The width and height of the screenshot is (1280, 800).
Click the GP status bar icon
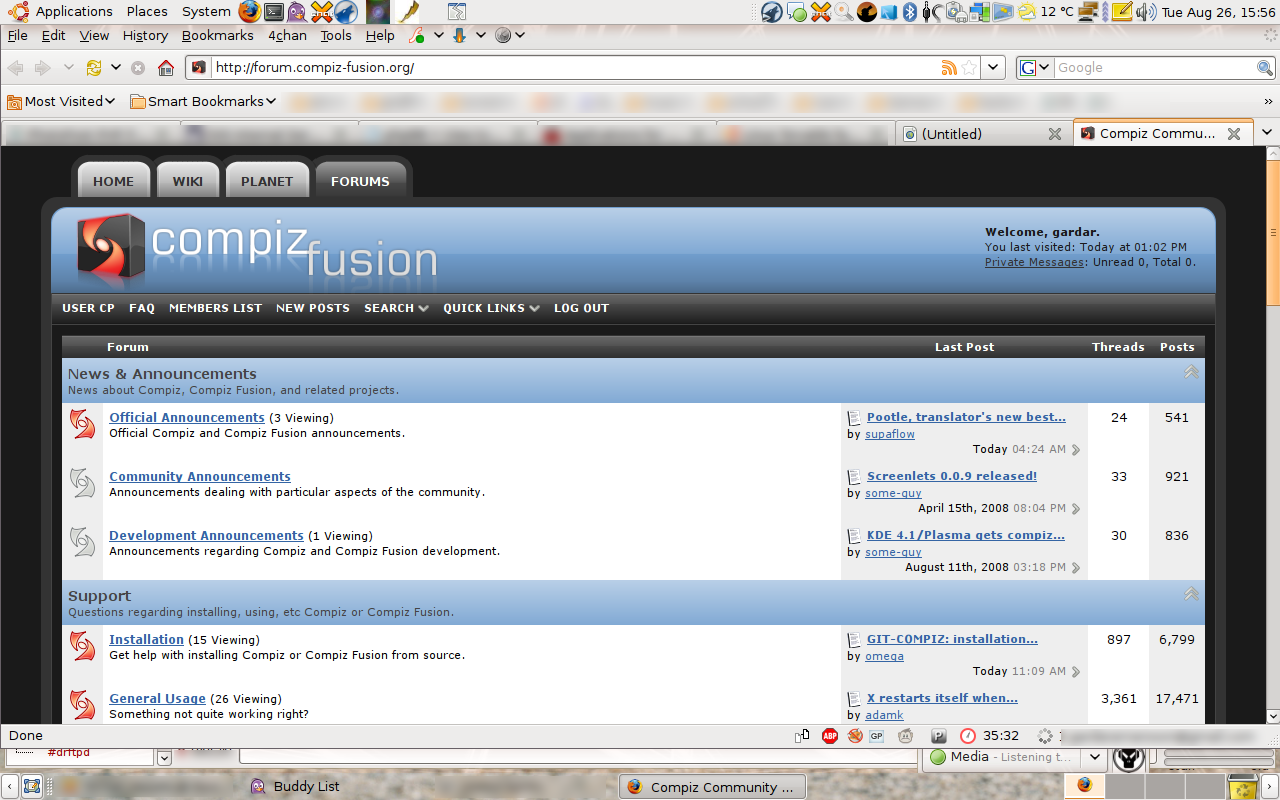pos(877,736)
